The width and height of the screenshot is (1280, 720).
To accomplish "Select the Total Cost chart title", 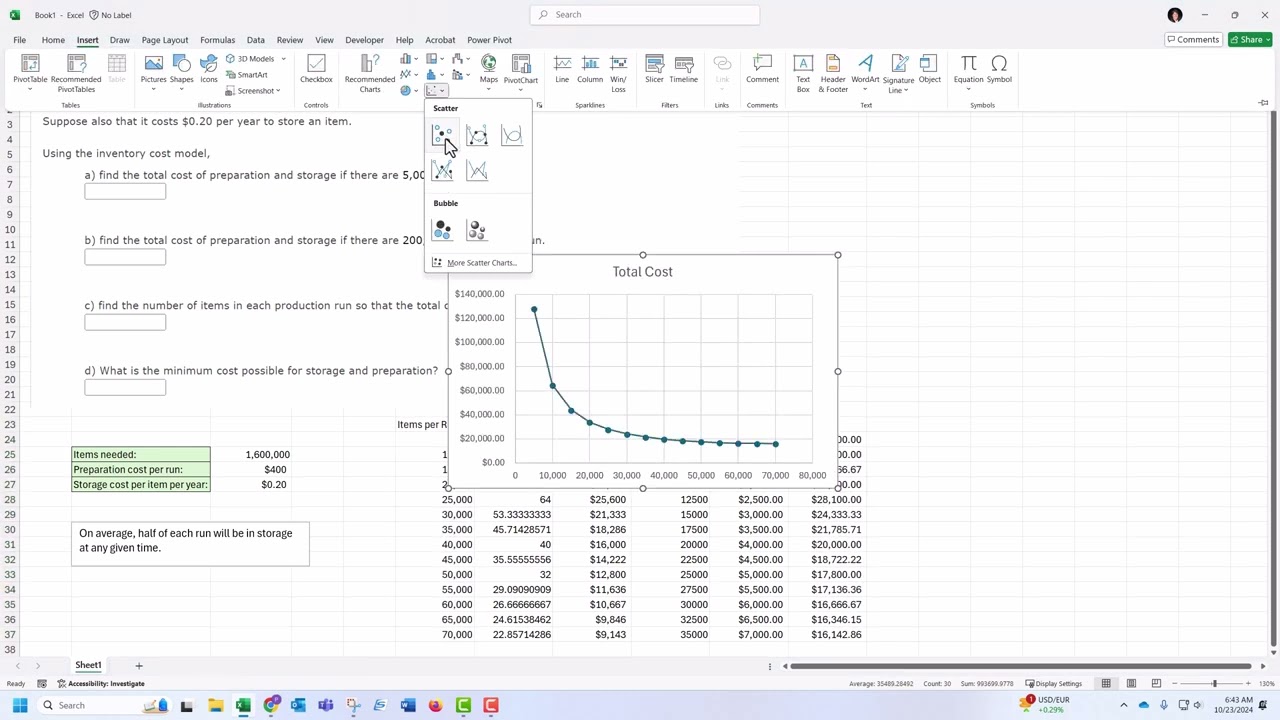I will point(642,272).
